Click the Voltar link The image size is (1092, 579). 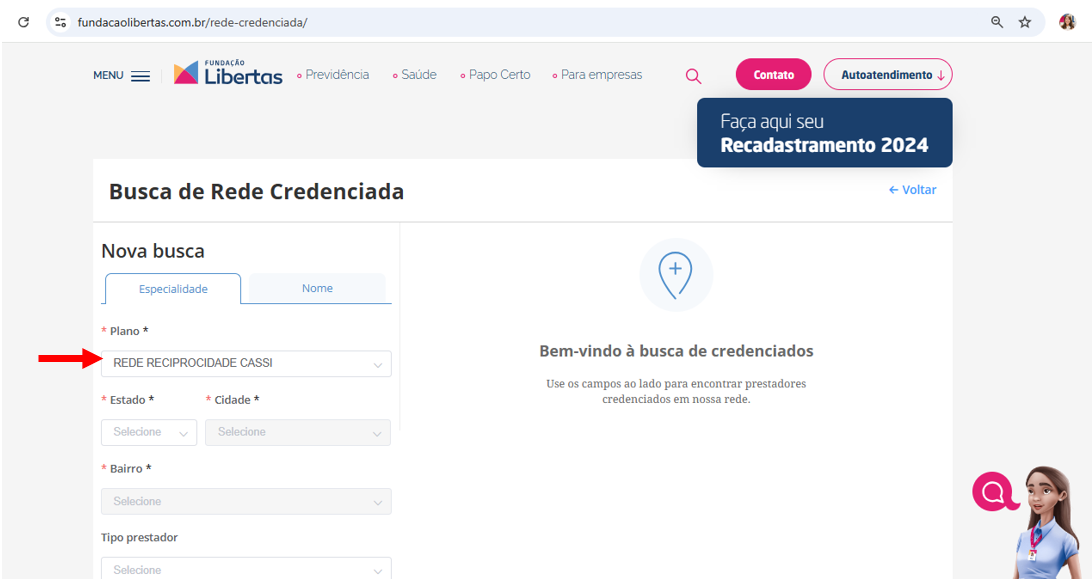click(913, 190)
